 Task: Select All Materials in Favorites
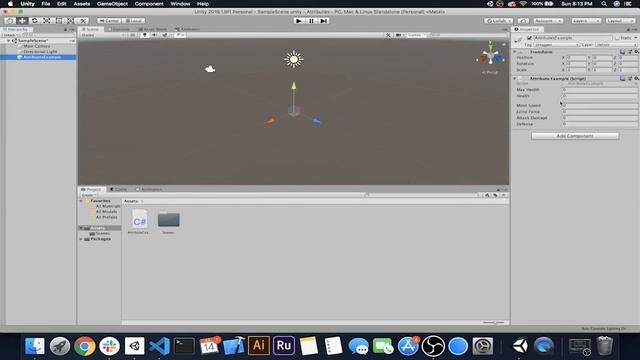(x=108, y=206)
